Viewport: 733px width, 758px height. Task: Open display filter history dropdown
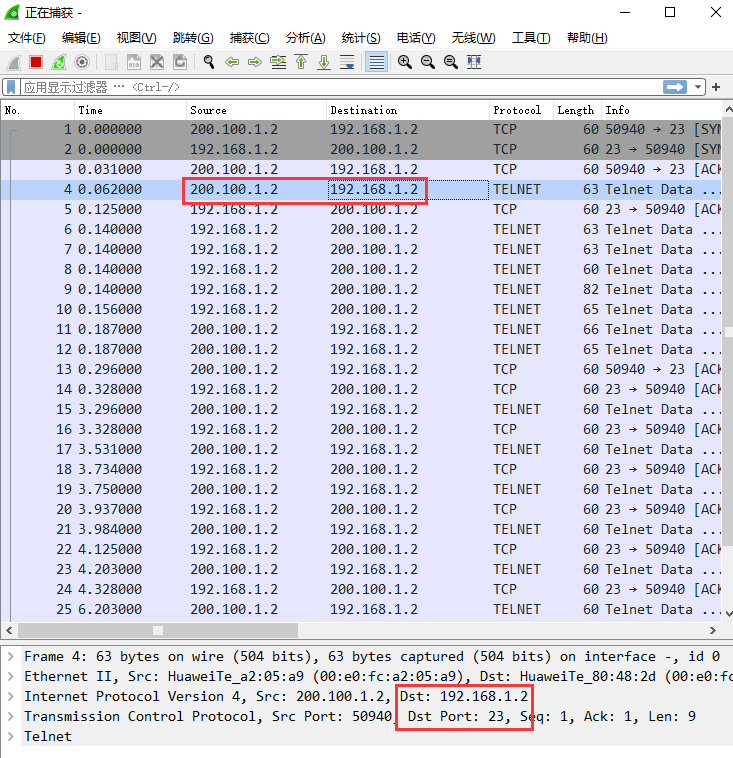[697, 87]
